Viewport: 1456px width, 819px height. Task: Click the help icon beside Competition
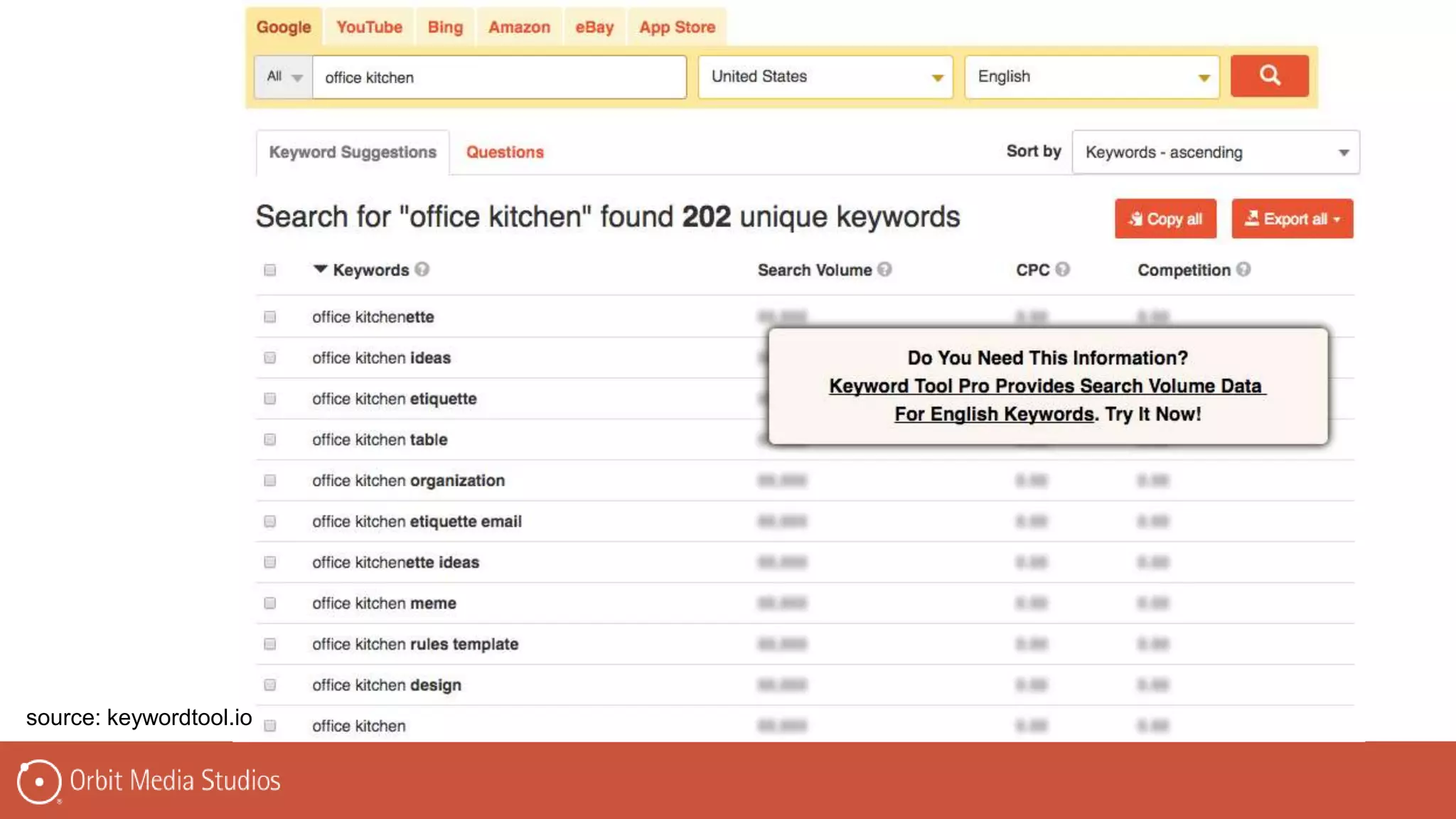coord(1243,269)
